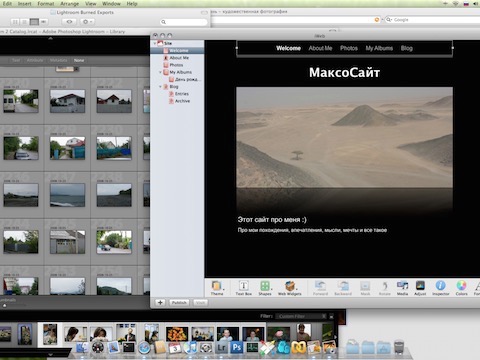480x360 pixels.
Task: Select the 'Этот сайт про меня :)' heading
Action: (272, 220)
